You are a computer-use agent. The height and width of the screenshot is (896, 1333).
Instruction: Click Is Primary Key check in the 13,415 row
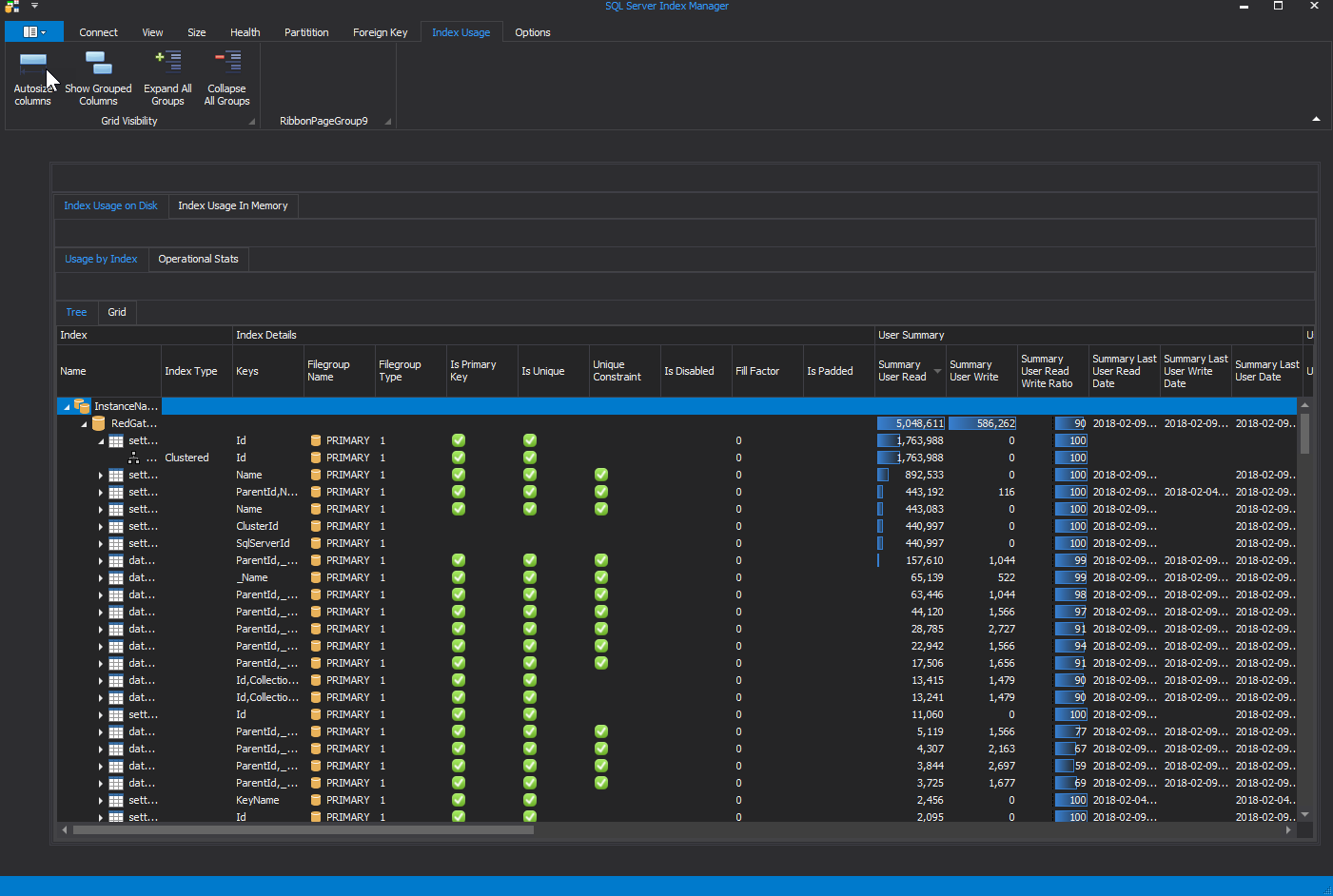(459, 680)
